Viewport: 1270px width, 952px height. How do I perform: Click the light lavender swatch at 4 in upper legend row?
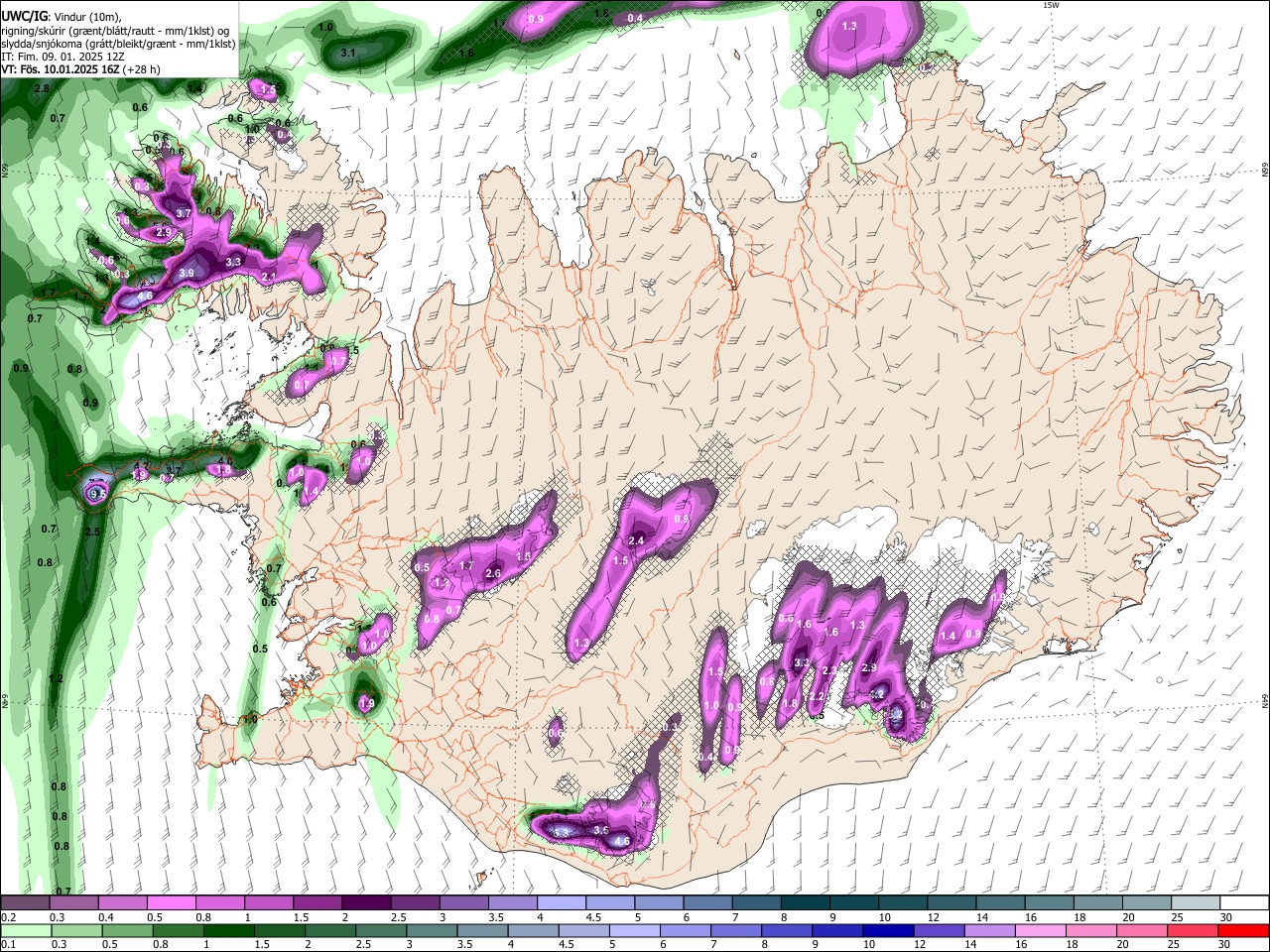(x=562, y=903)
